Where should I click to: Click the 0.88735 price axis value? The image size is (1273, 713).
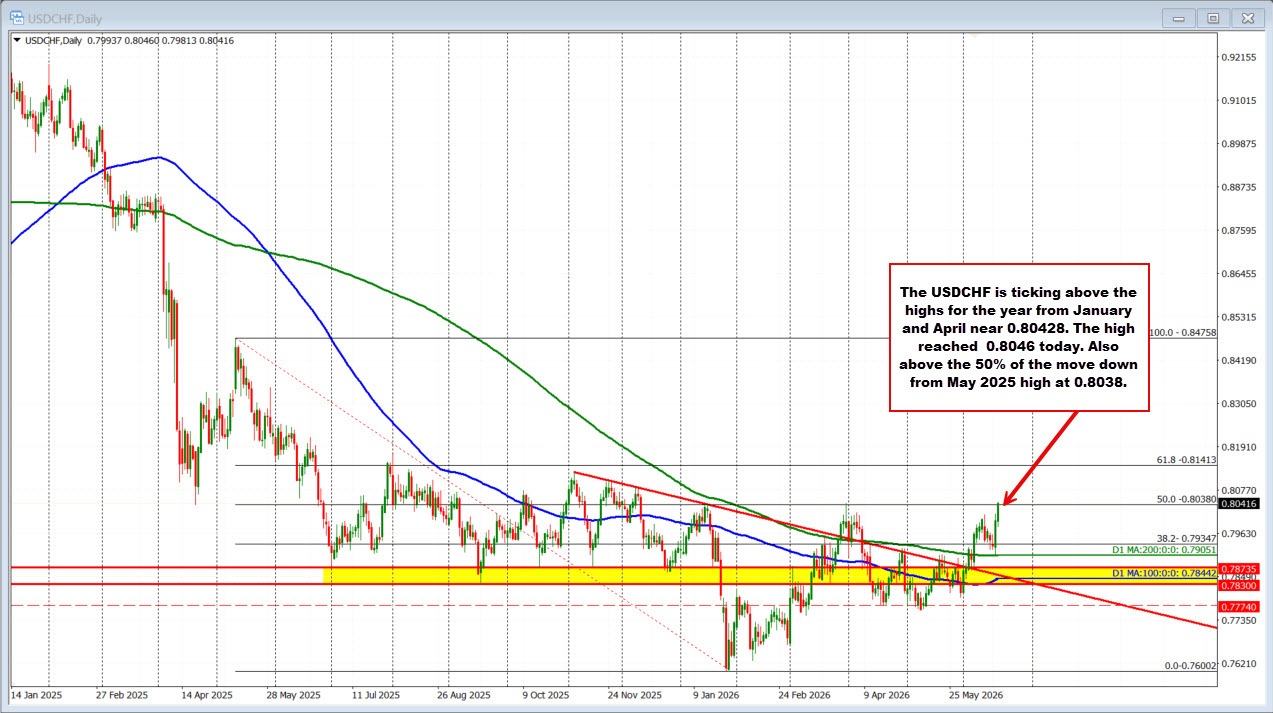click(1239, 187)
